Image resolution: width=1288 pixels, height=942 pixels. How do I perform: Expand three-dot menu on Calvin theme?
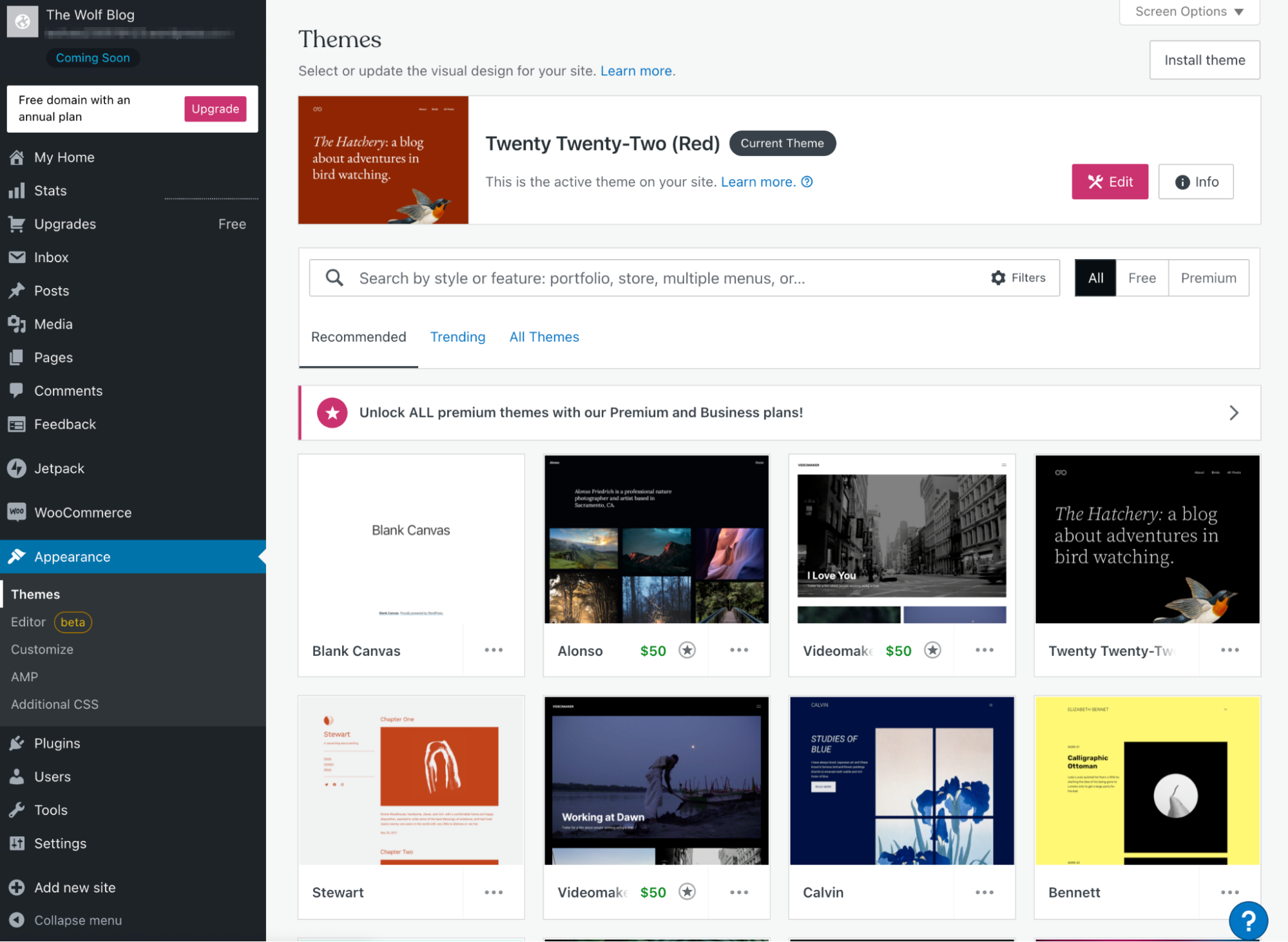tap(985, 891)
